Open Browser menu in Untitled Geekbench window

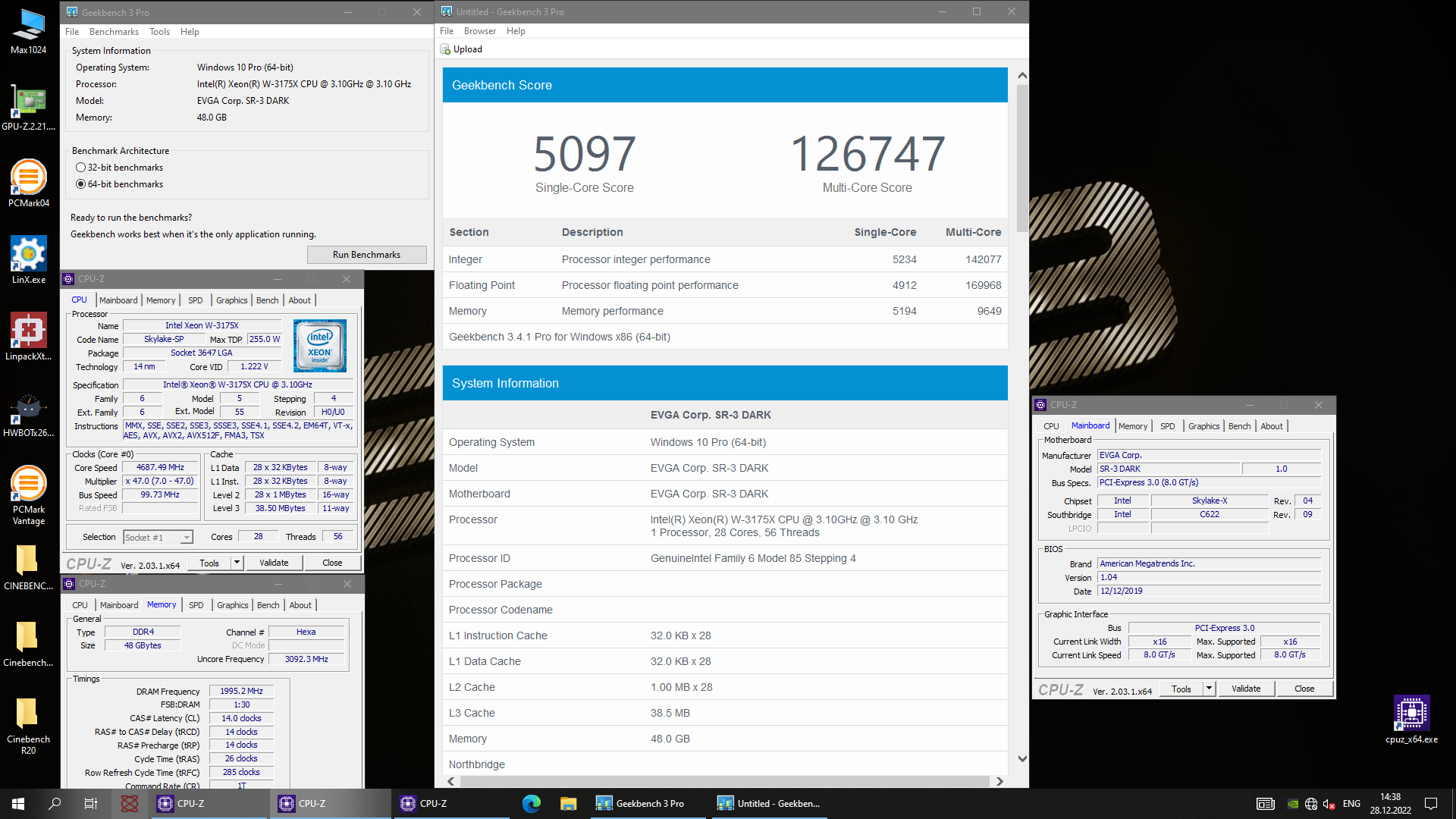480,31
